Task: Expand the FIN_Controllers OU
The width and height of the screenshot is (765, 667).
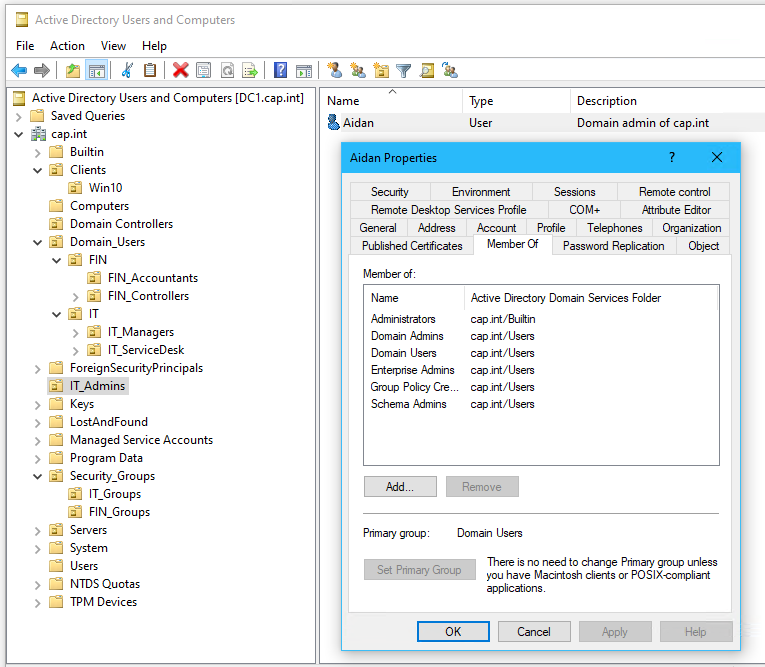Action: coord(75,297)
